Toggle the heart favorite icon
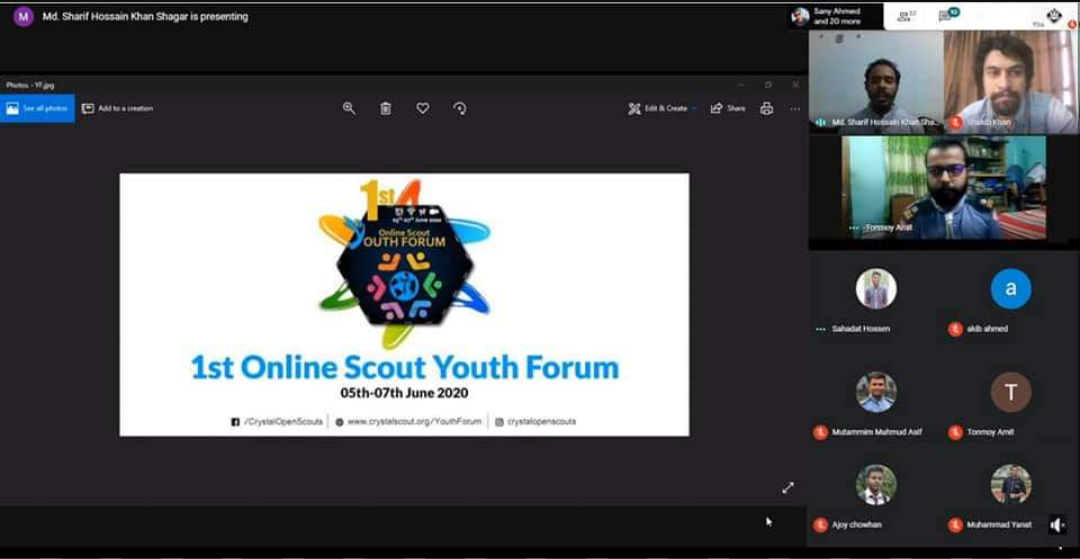This screenshot has width=1080, height=559. point(423,108)
